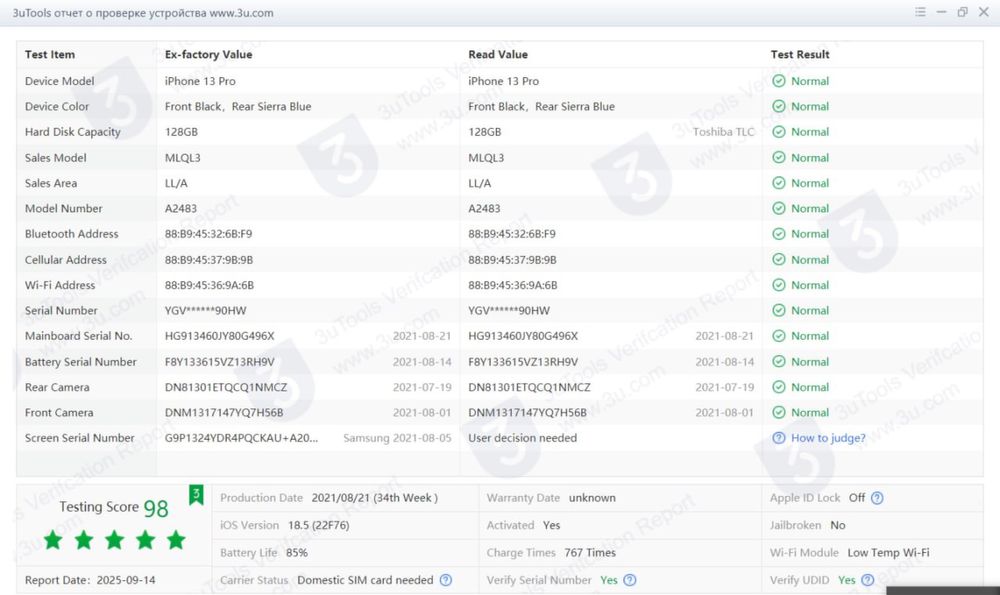This screenshot has width=1000, height=595.
Task: Select the read serial number YGV******90HW
Action: click(509, 311)
